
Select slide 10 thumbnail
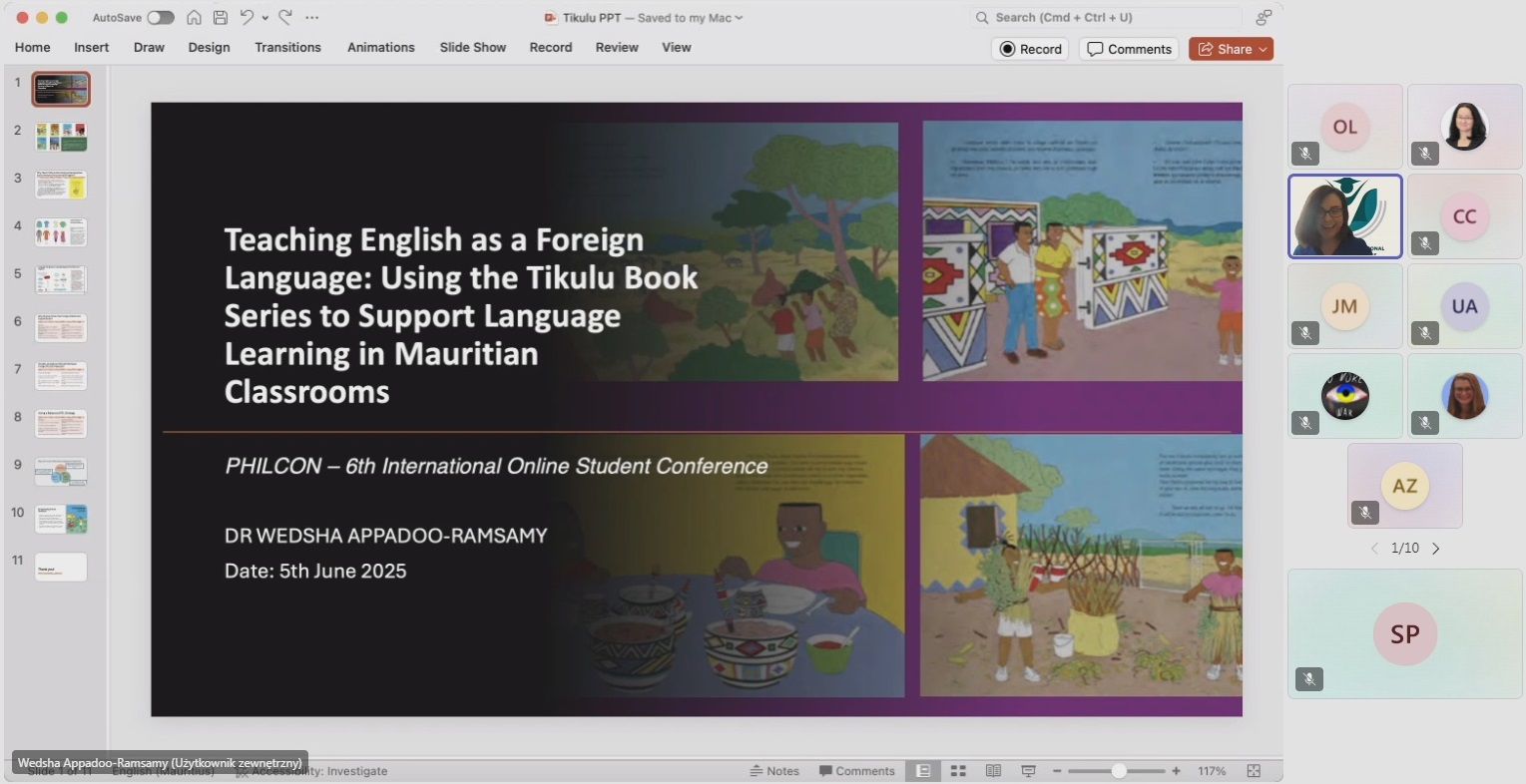(x=61, y=520)
